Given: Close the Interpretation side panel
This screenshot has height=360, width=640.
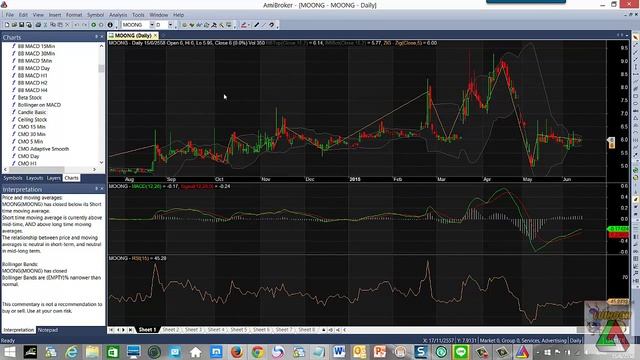Looking at the screenshot, I should click(x=102, y=189).
